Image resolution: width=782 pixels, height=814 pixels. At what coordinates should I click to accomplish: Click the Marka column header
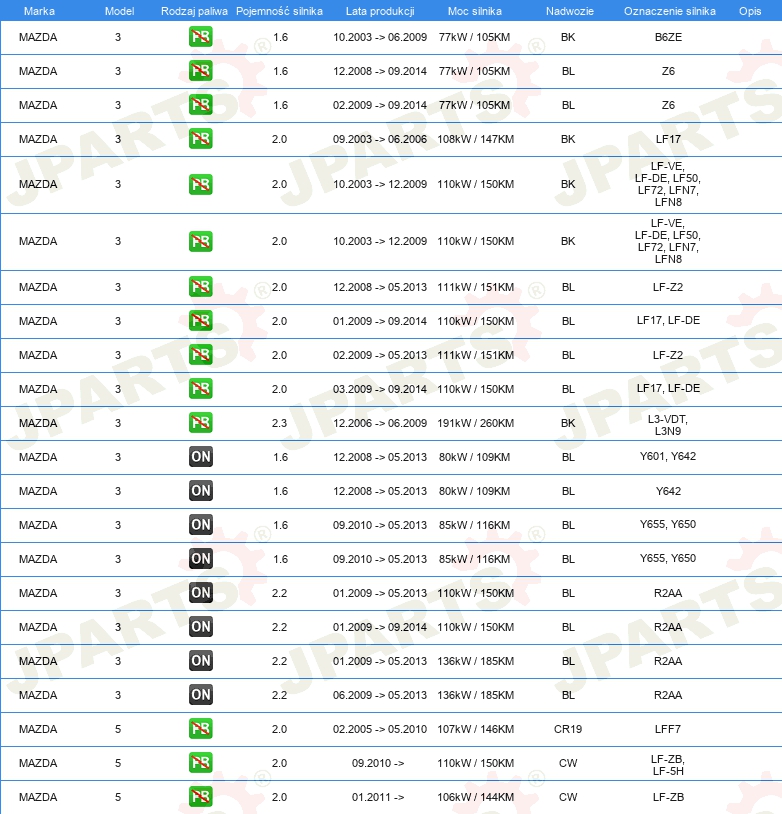[x=38, y=10]
